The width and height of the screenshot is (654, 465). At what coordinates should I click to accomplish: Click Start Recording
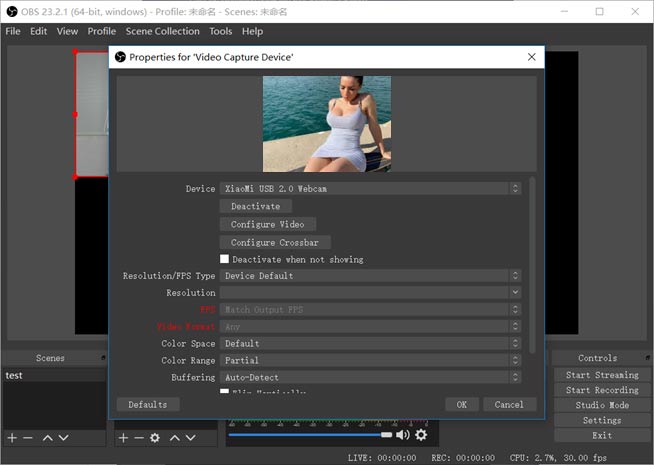coord(602,390)
